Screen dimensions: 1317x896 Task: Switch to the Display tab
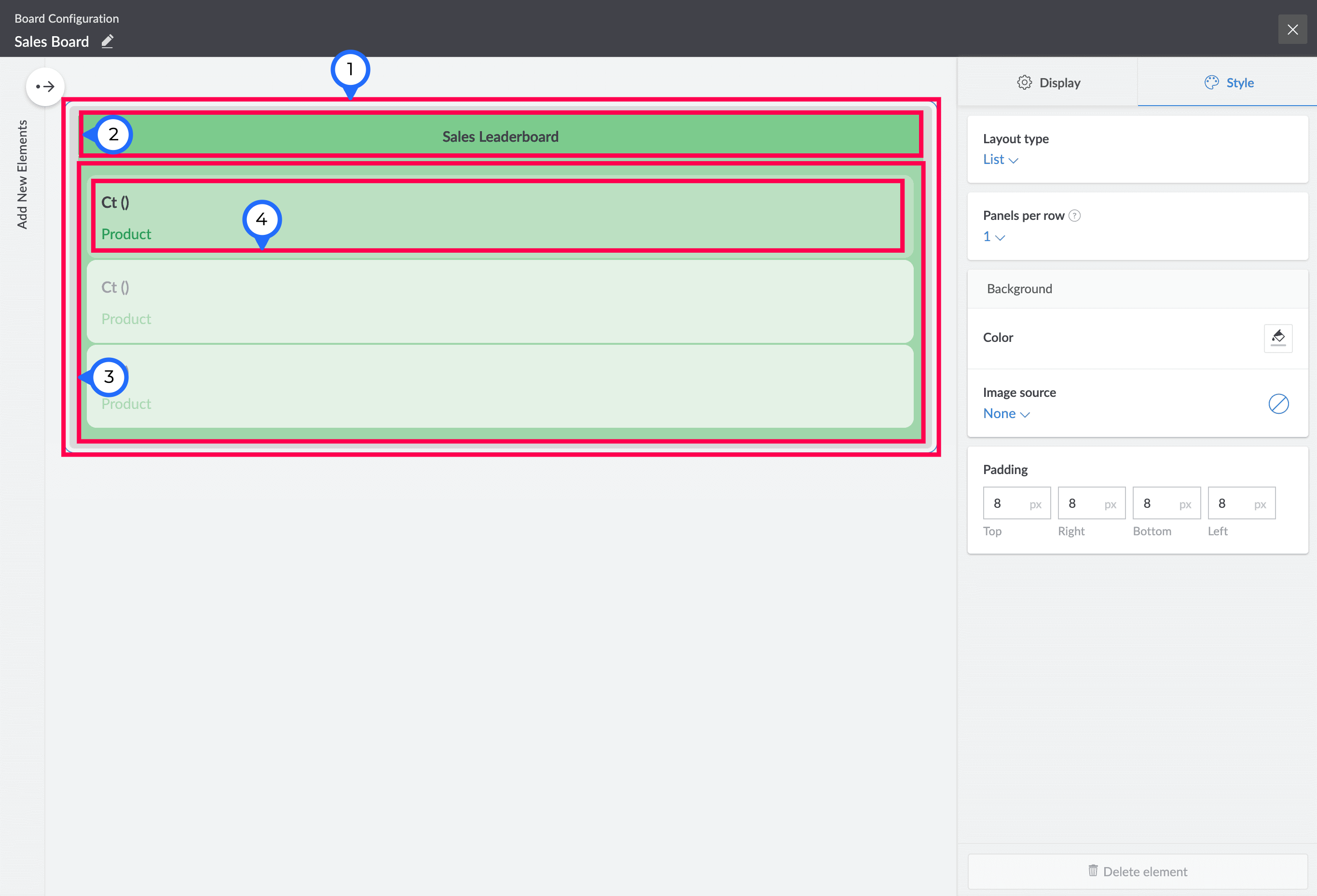coord(1048,82)
